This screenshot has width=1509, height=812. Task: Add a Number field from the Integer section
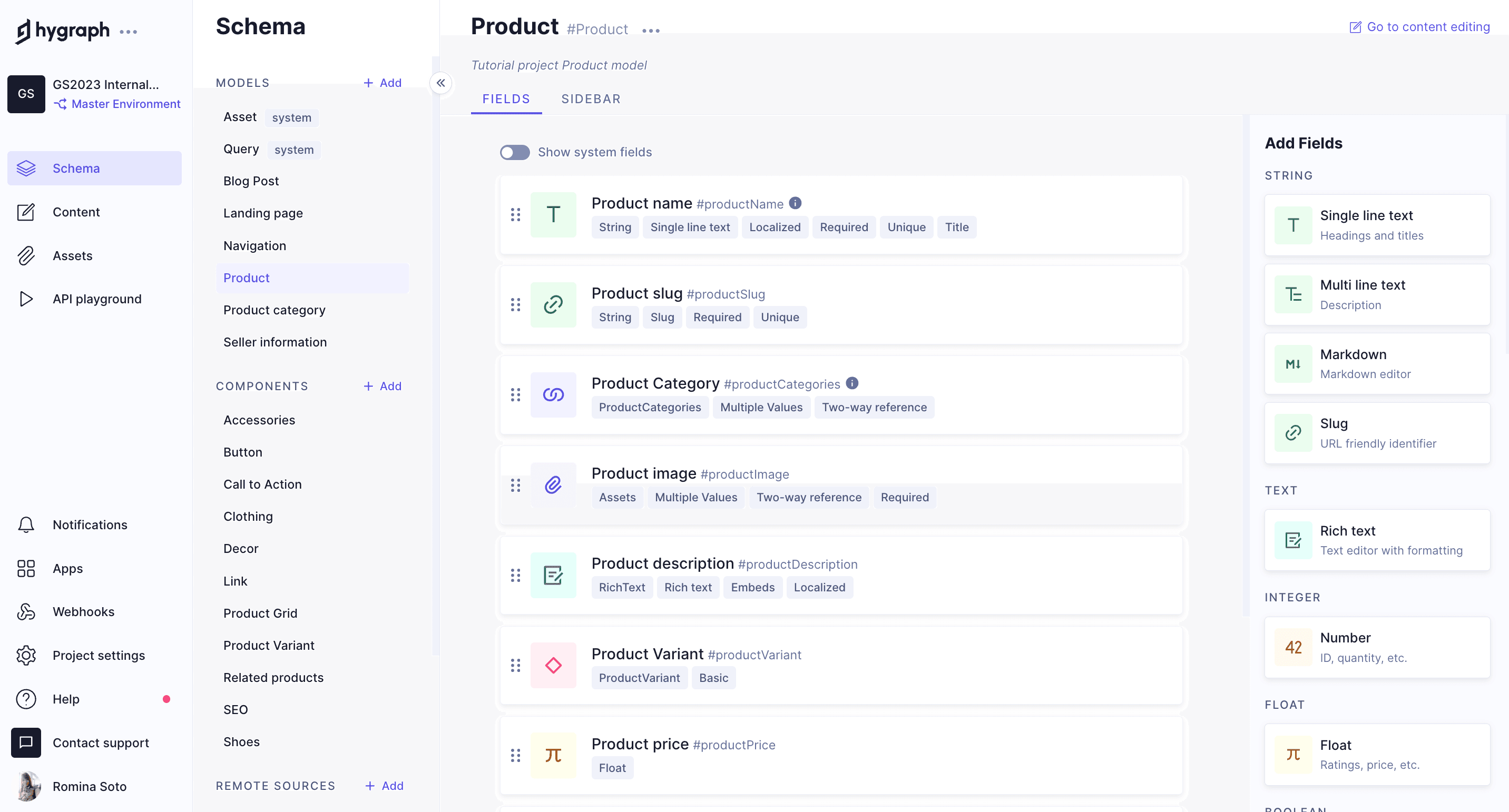[1377, 647]
